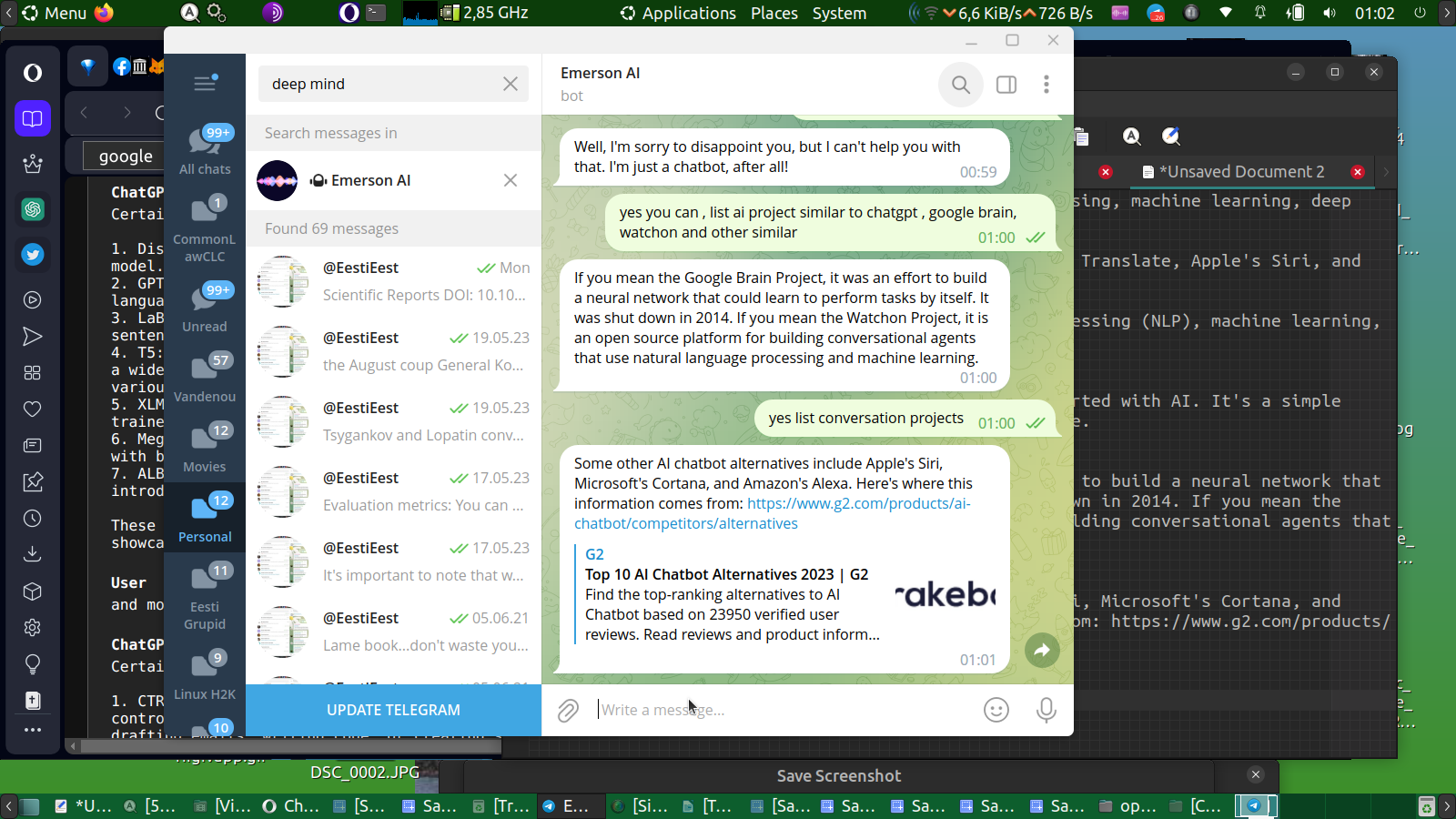Open result 'Lame book...don't waste you'
Viewport: 1456px width, 819px height.
(x=393, y=632)
